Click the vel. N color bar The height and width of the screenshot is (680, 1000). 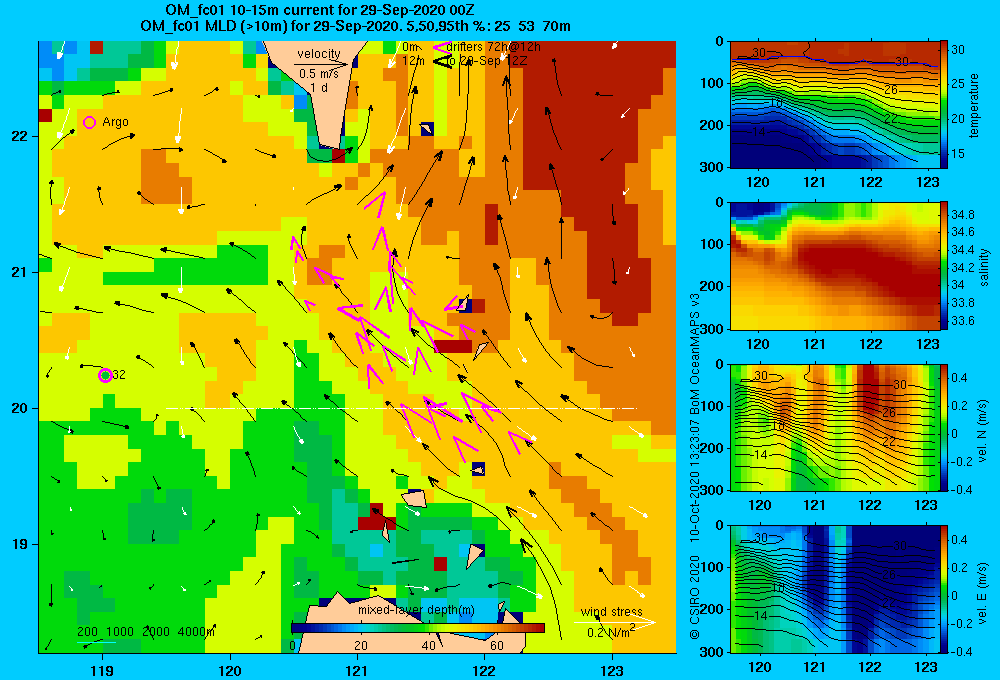(944, 427)
